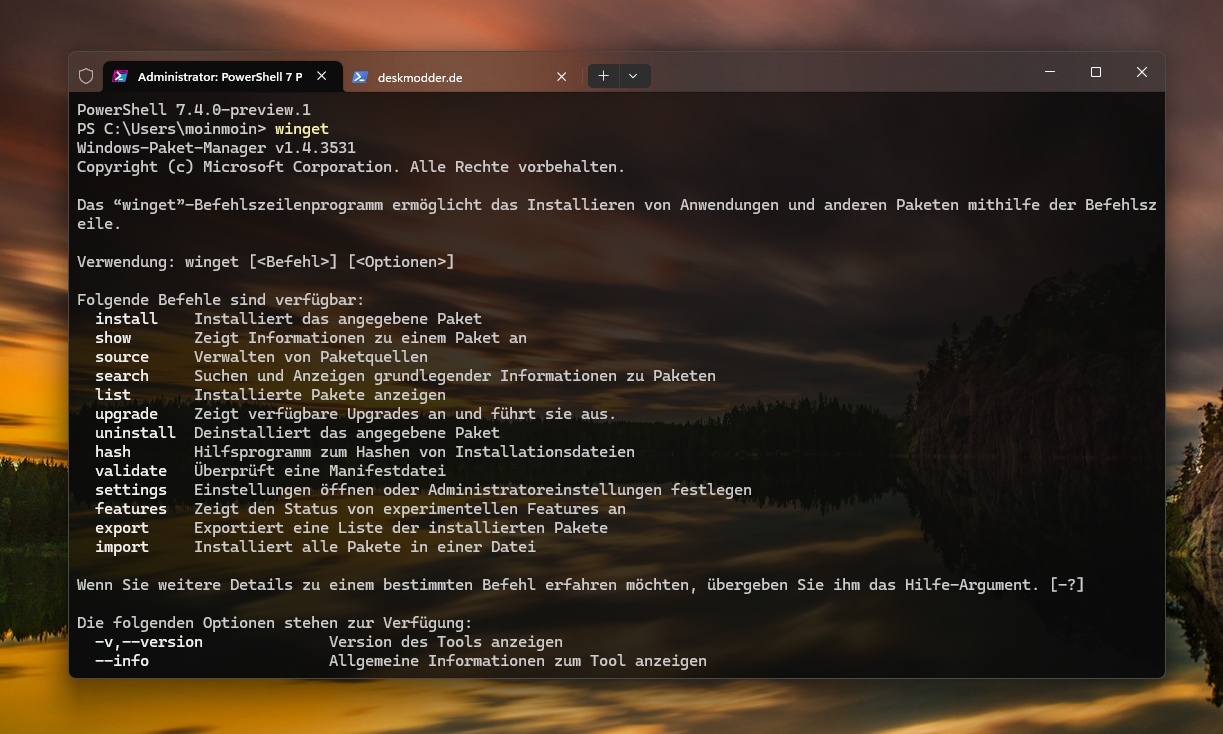Click 'Installiert das angegebene Paket' description
The image size is (1223, 734).
pyautogui.click(x=338, y=319)
